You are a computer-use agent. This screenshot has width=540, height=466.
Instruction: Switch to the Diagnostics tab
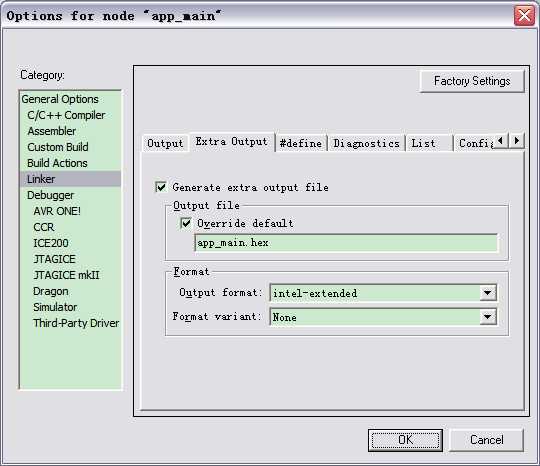tap(366, 143)
